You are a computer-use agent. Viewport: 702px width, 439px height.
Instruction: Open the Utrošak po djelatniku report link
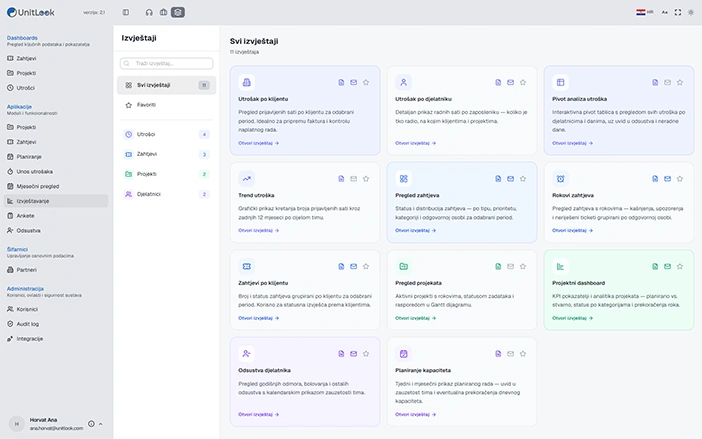[x=415, y=143]
